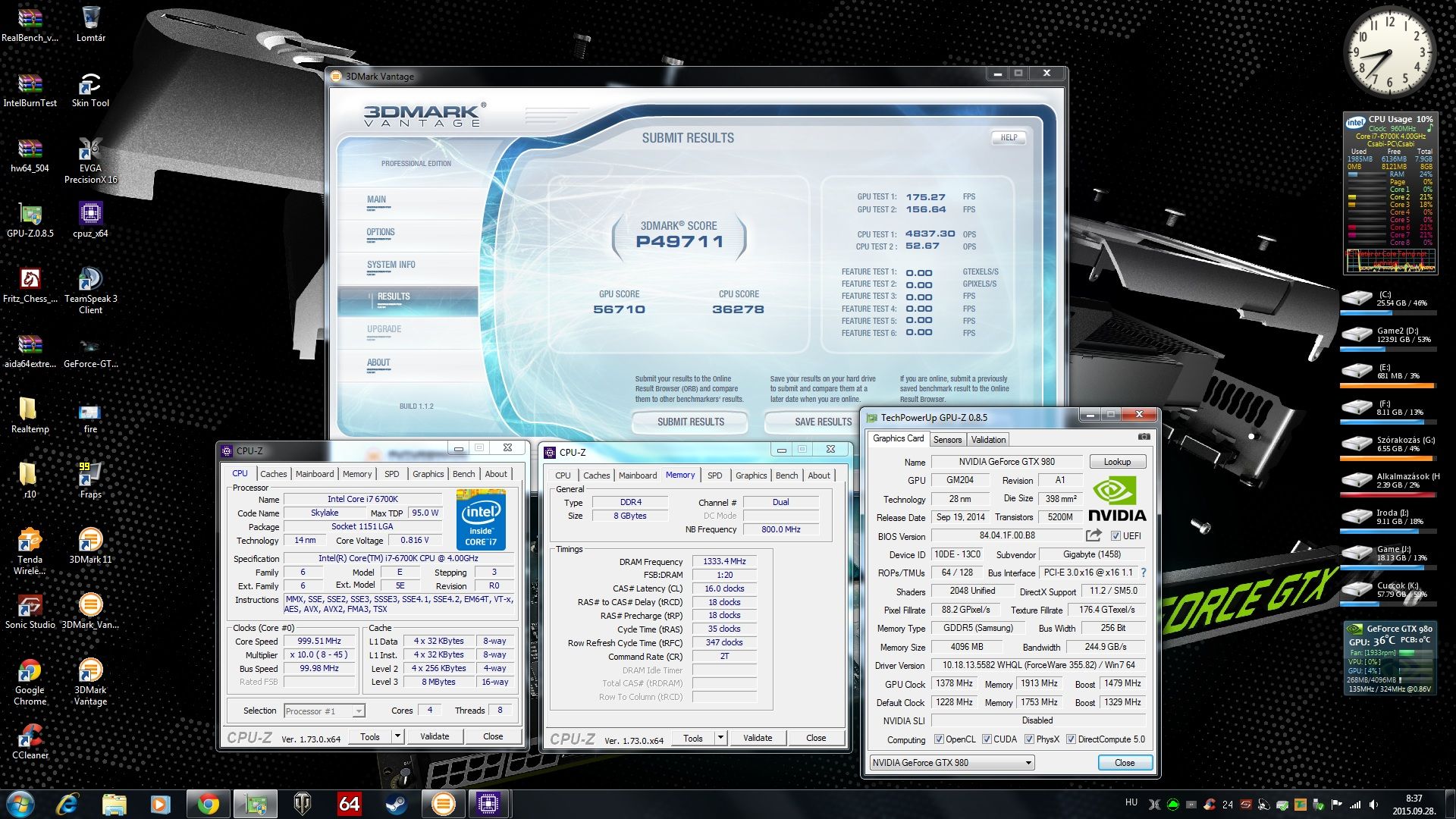Click the Lookup button in GPU-Z

[x=1117, y=462]
